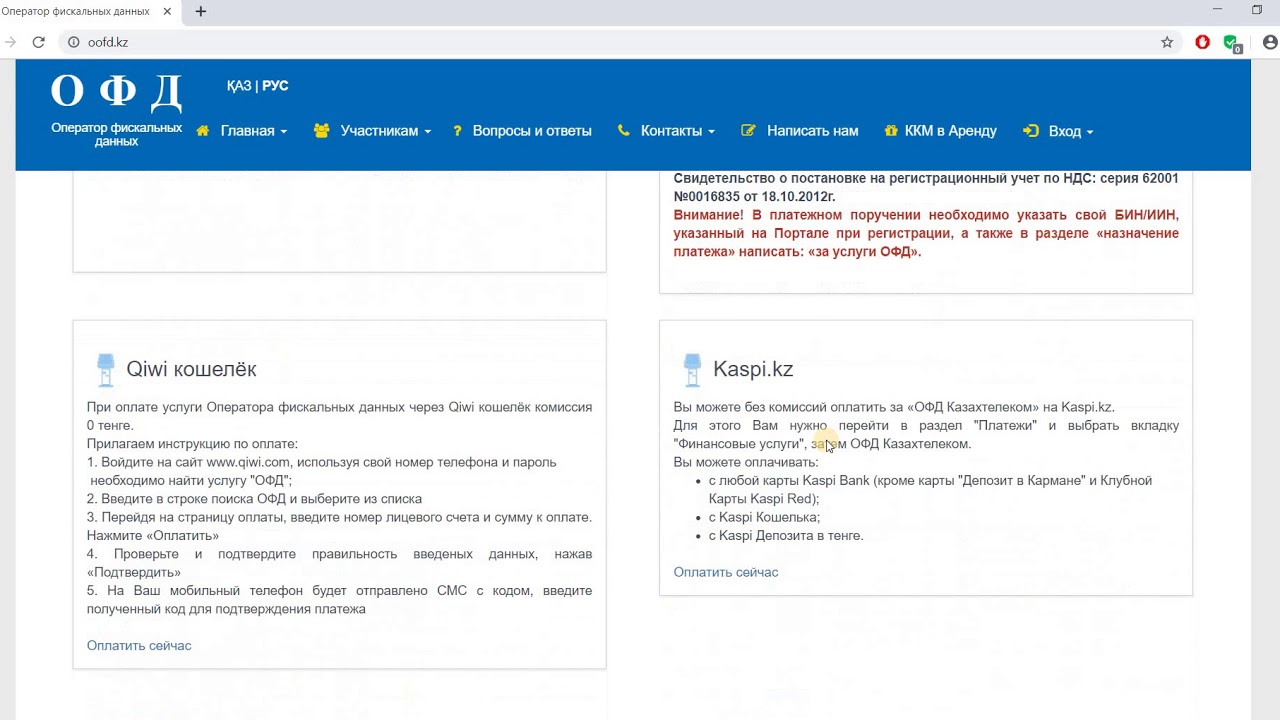Viewport: 1280px width, 720px height.
Task: Click the text 'с Kaspi Депозита в тенге.'
Action: click(786, 535)
